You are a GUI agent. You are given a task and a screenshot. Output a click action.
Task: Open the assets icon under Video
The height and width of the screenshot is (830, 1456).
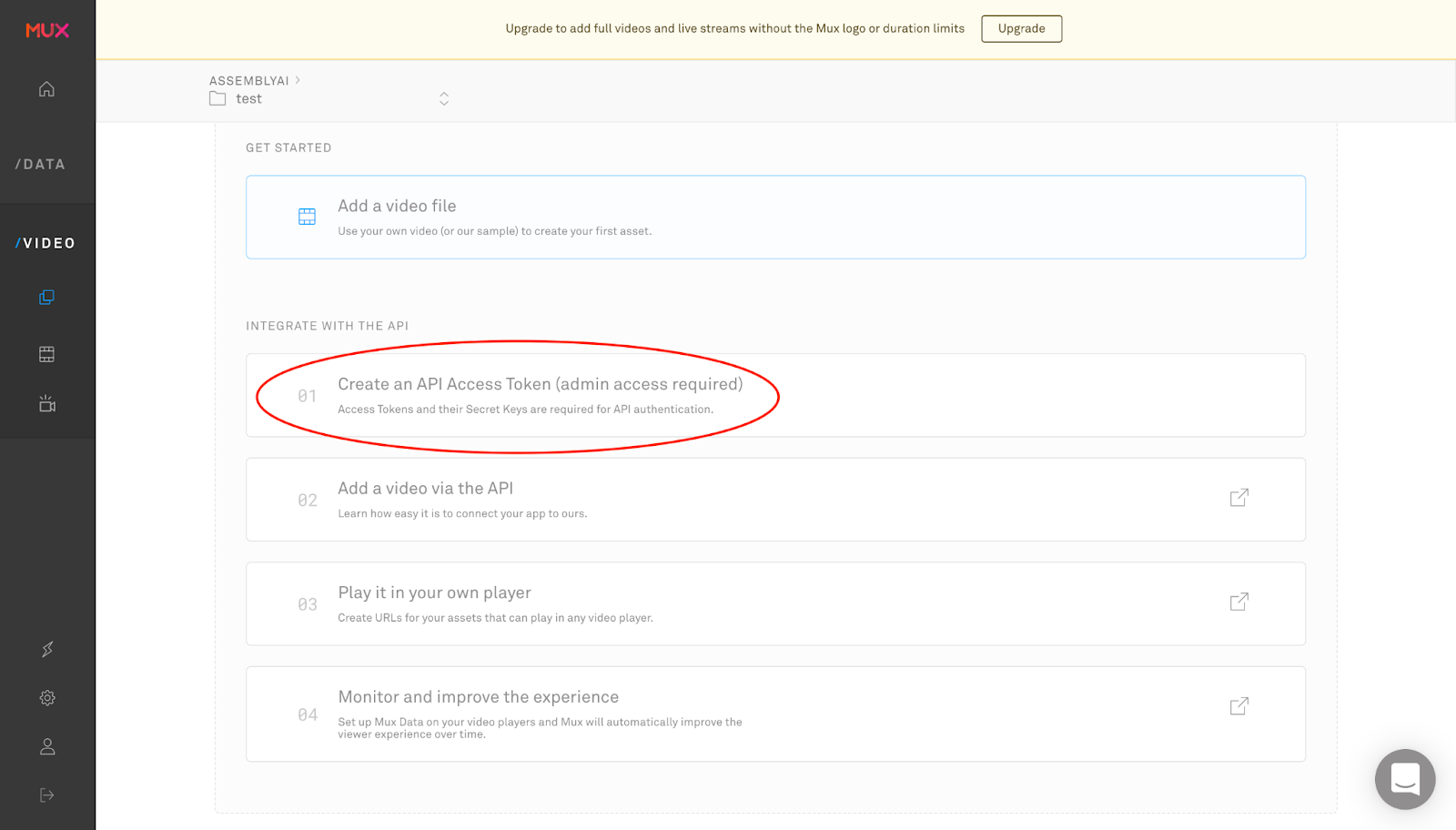(46, 298)
